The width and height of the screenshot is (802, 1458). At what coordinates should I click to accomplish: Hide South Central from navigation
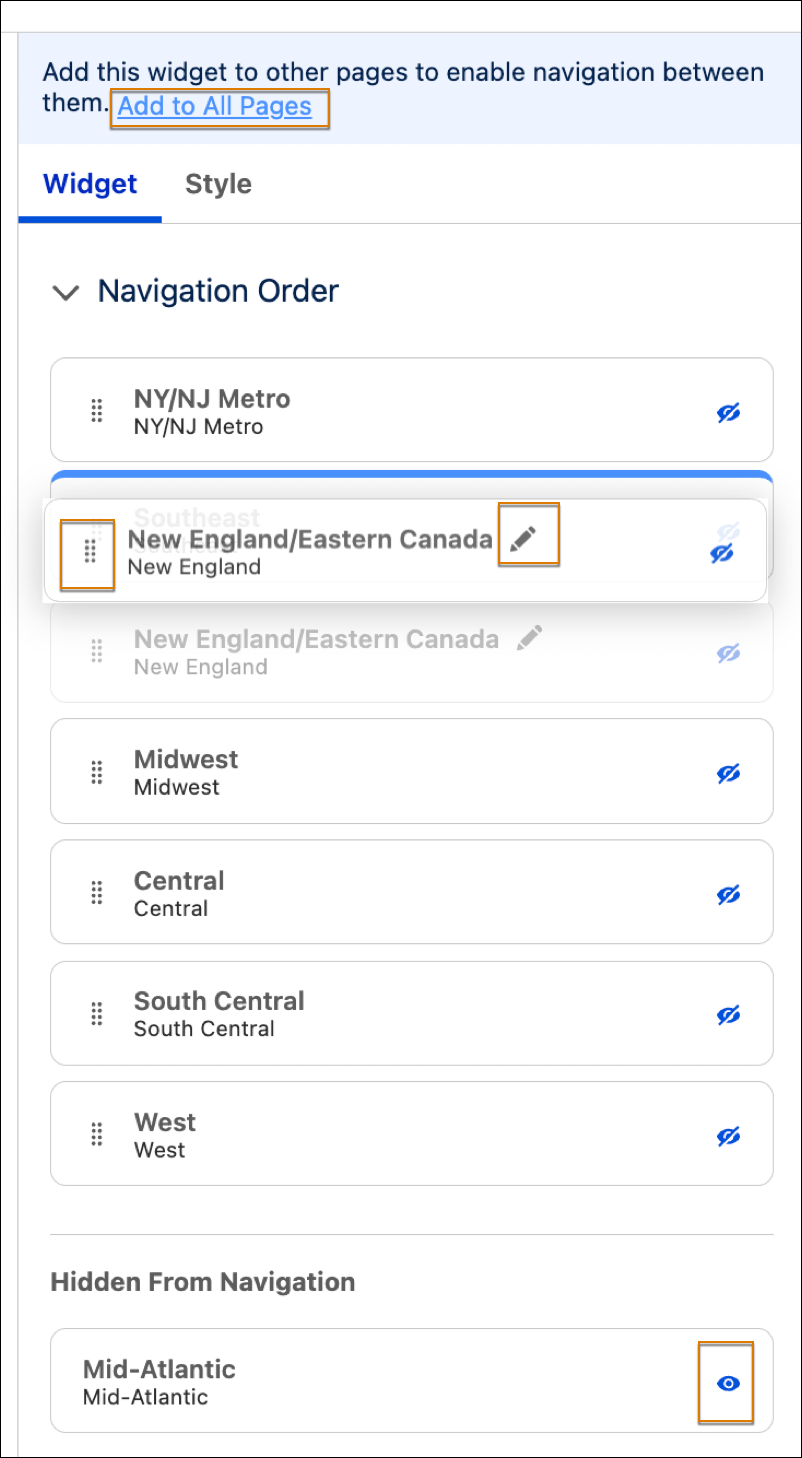(729, 1015)
